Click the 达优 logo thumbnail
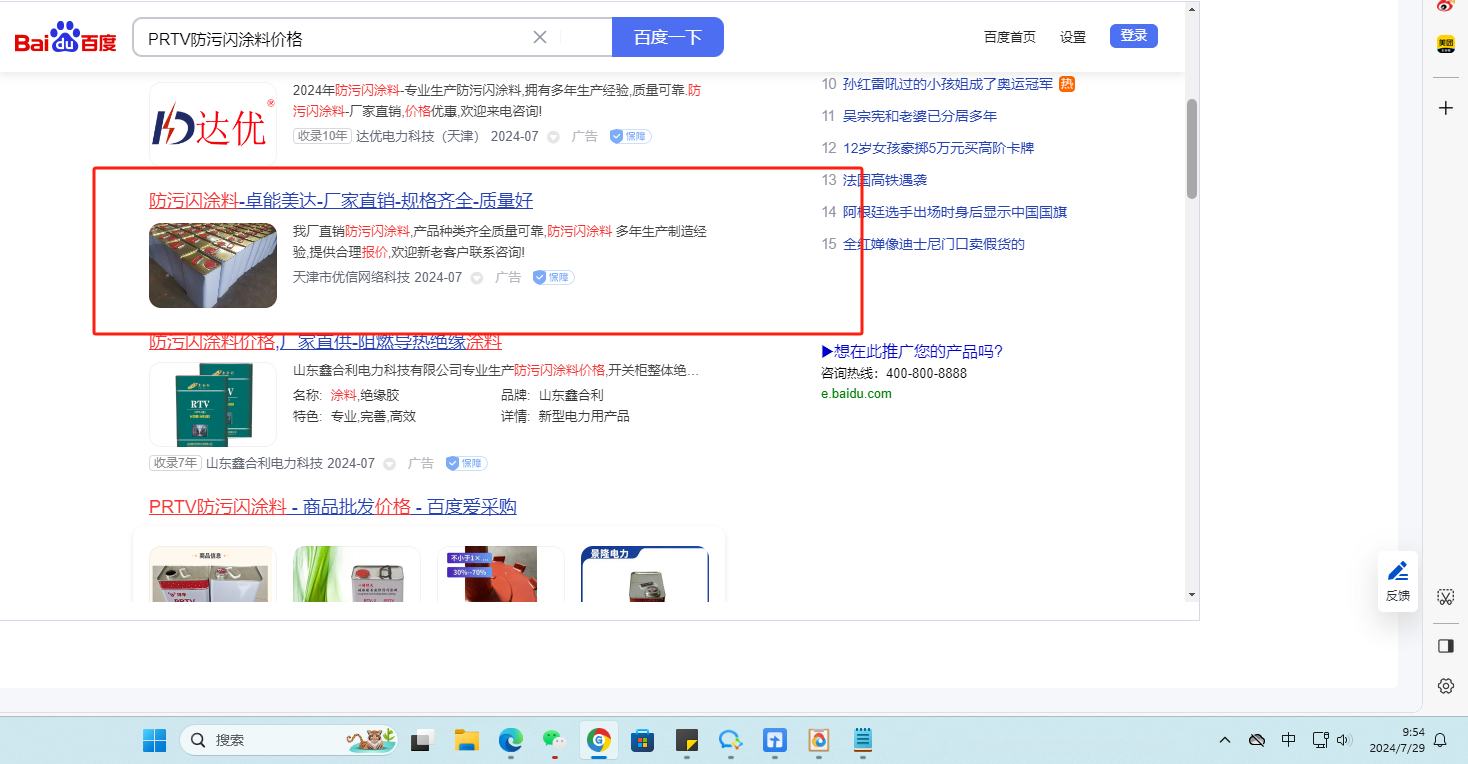The image size is (1468, 764). 213,123
